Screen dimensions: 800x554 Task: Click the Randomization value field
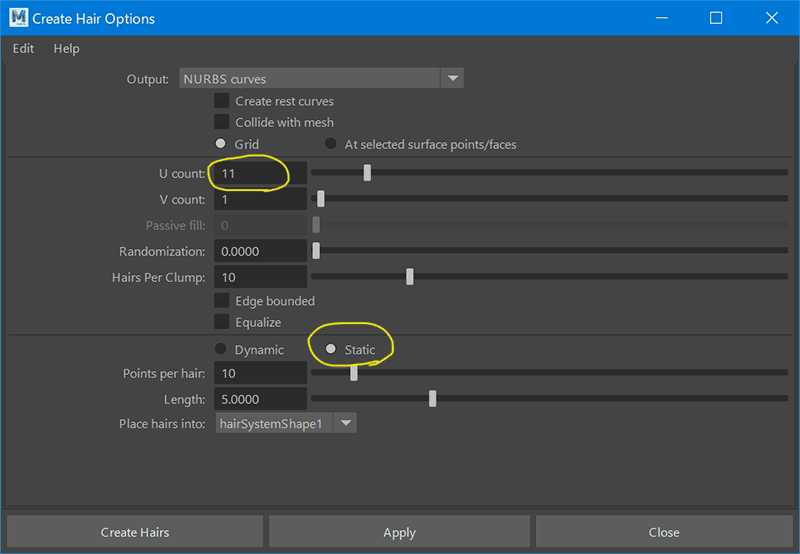coord(260,251)
